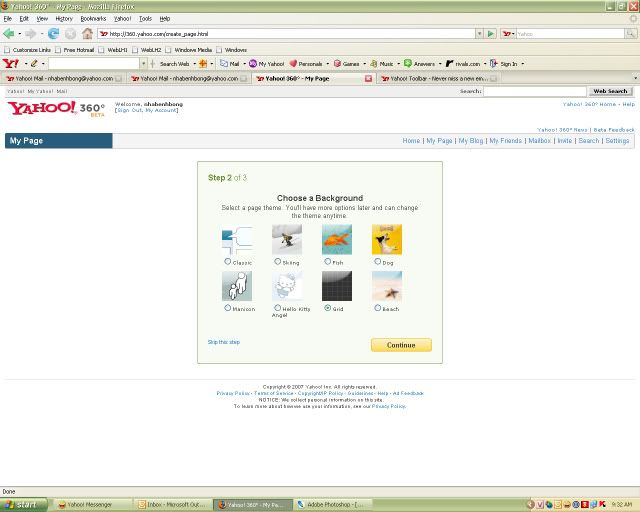Image resolution: width=640 pixels, height=512 pixels.
Task: Click the Yahoo toolbar search input box
Action: [x=94, y=64]
